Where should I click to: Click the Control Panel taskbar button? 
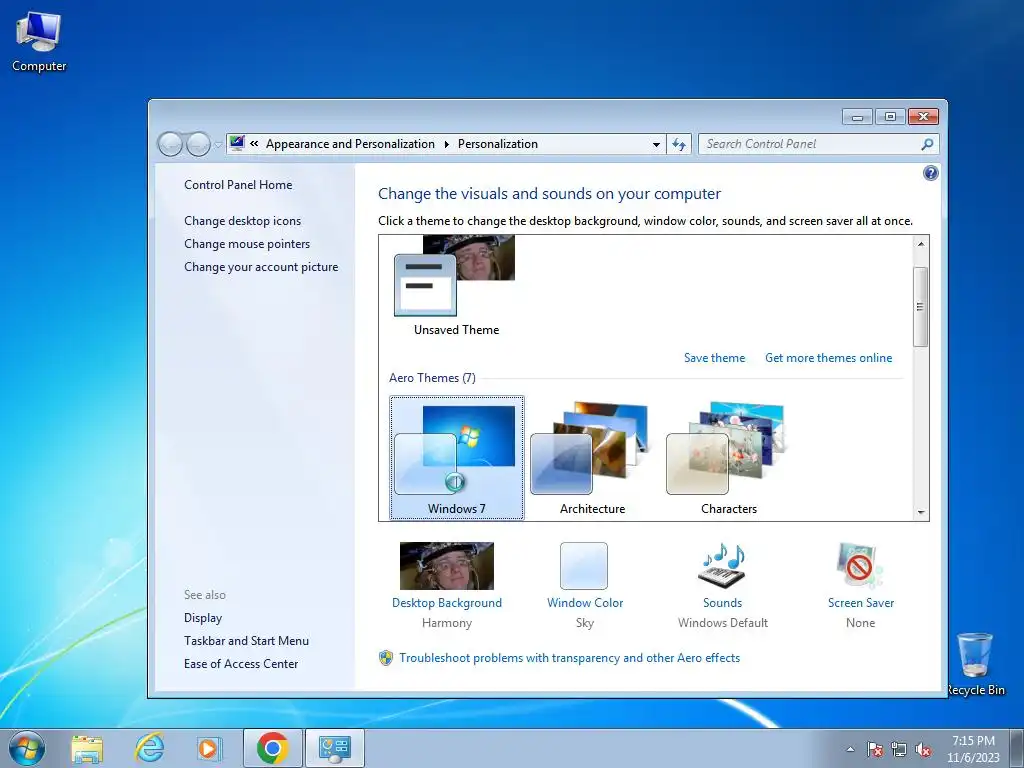[x=334, y=748]
